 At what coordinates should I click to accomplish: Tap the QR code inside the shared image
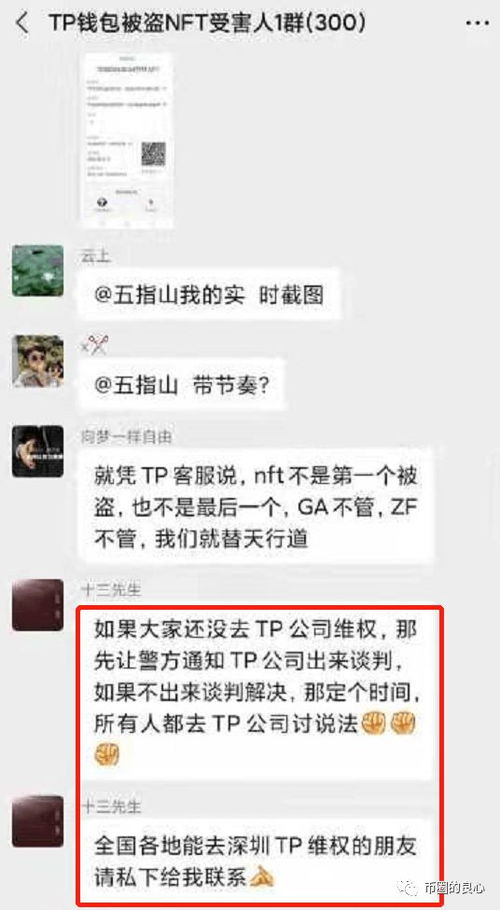click(153, 154)
